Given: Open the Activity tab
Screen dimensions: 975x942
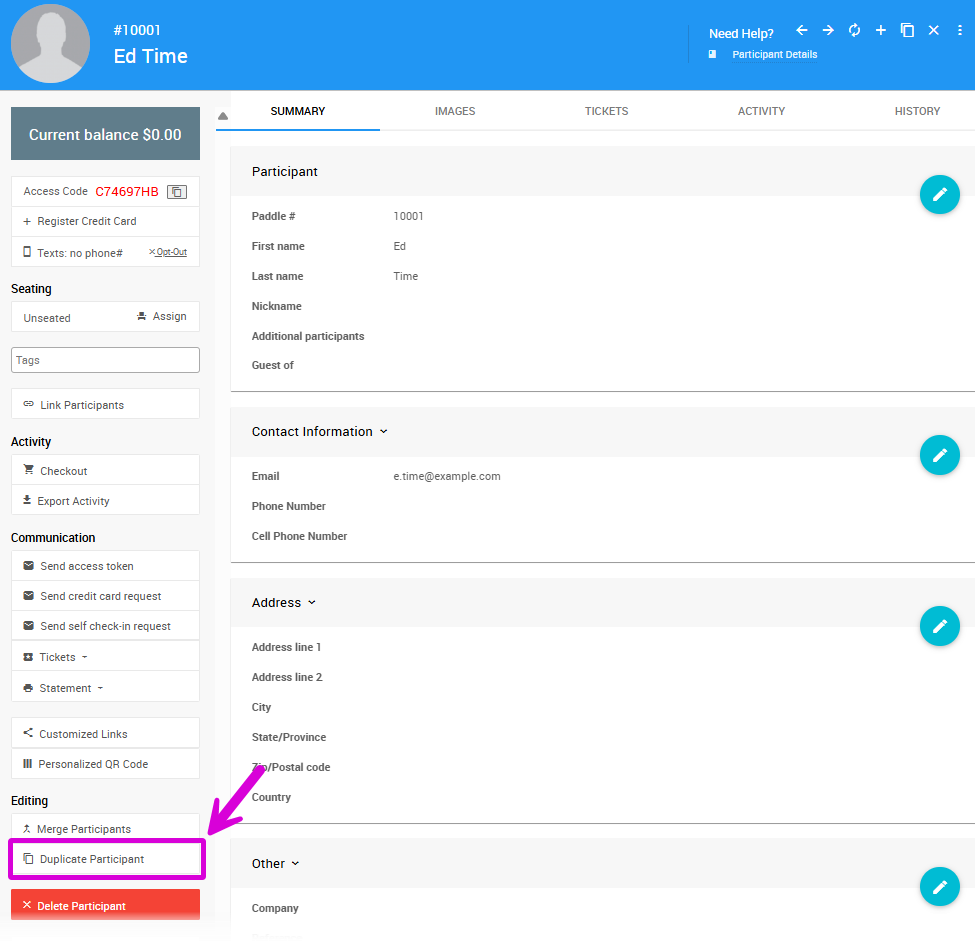Looking at the screenshot, I should point(761,111).
